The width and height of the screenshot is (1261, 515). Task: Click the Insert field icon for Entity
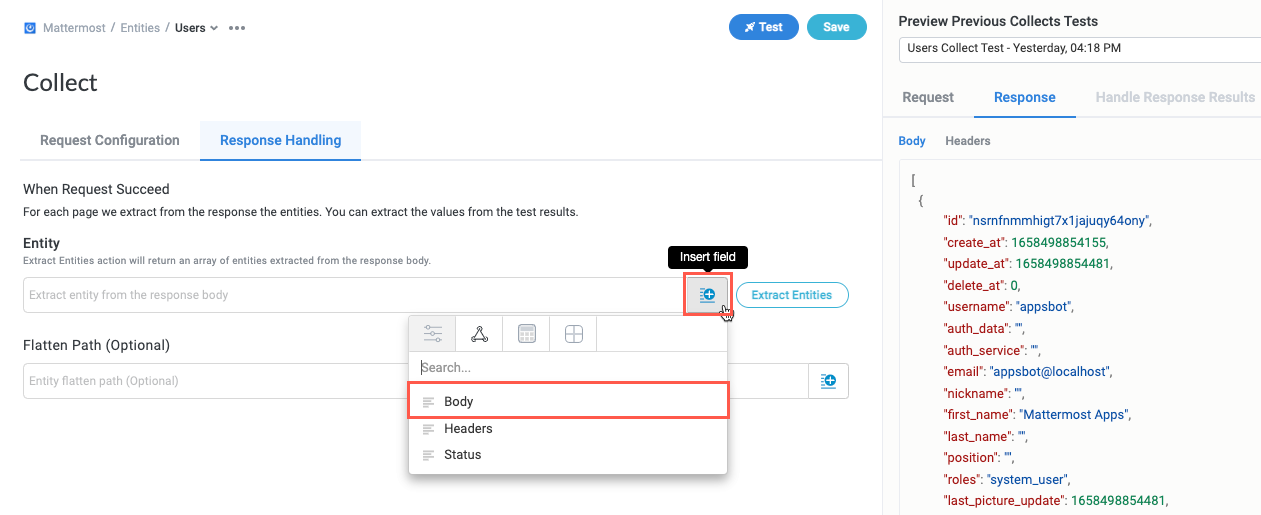pyautogui.click(x=708, y=295)
